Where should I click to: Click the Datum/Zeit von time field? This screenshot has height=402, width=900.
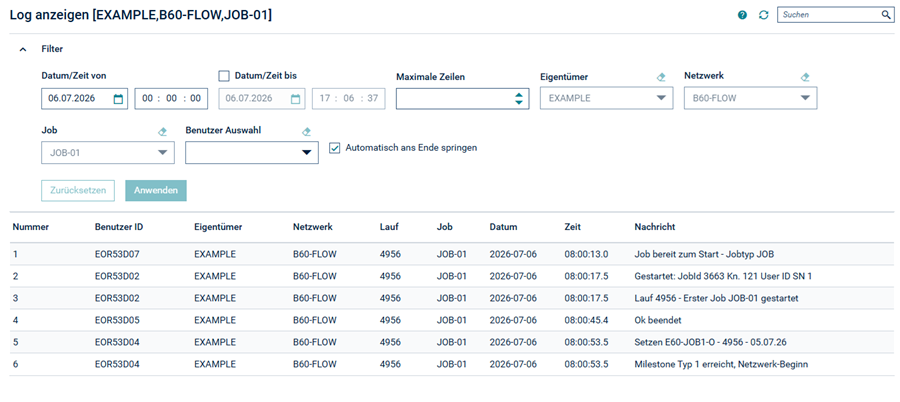pos(171,98)
